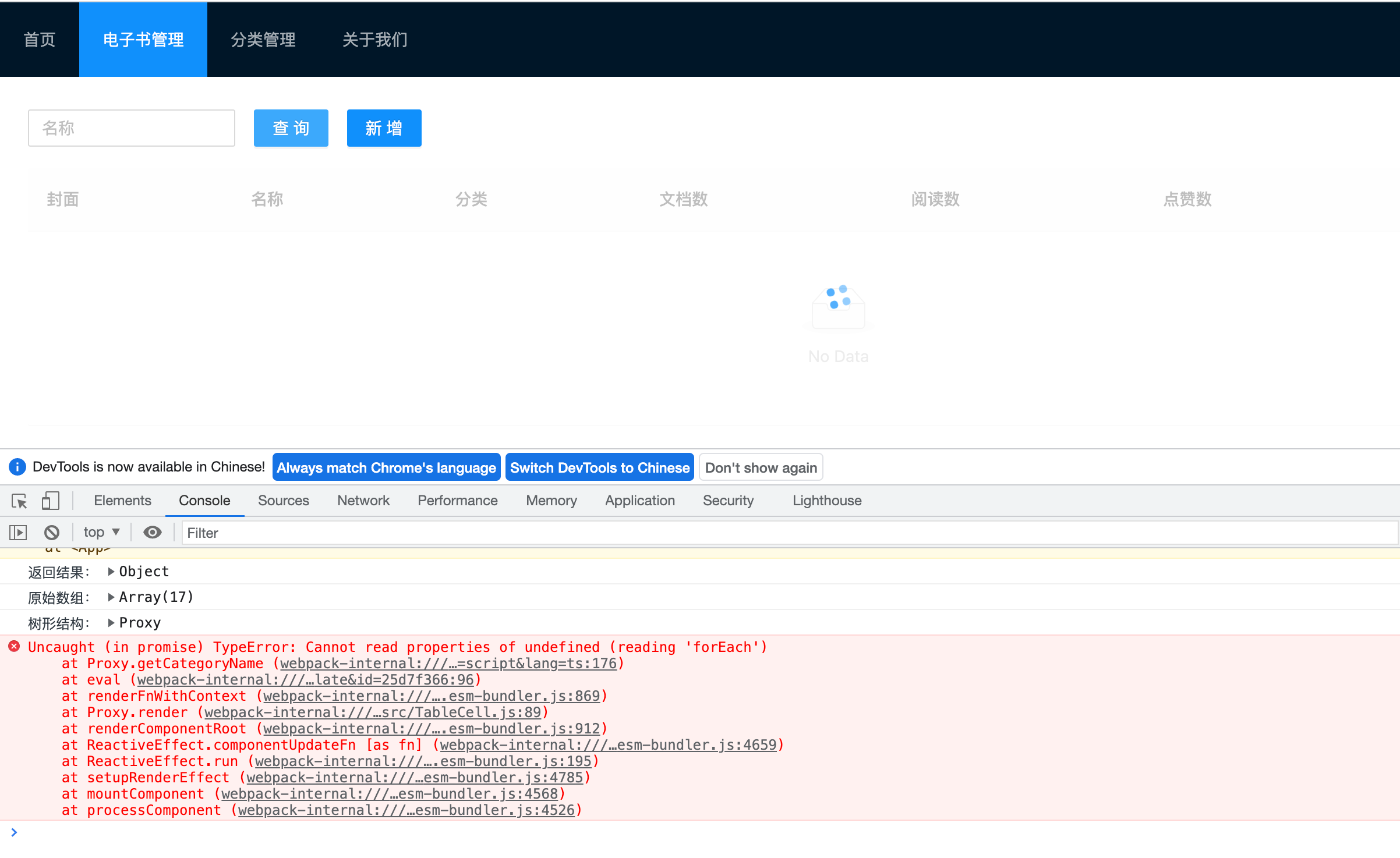Click the 新增 add button

(384, 128)
